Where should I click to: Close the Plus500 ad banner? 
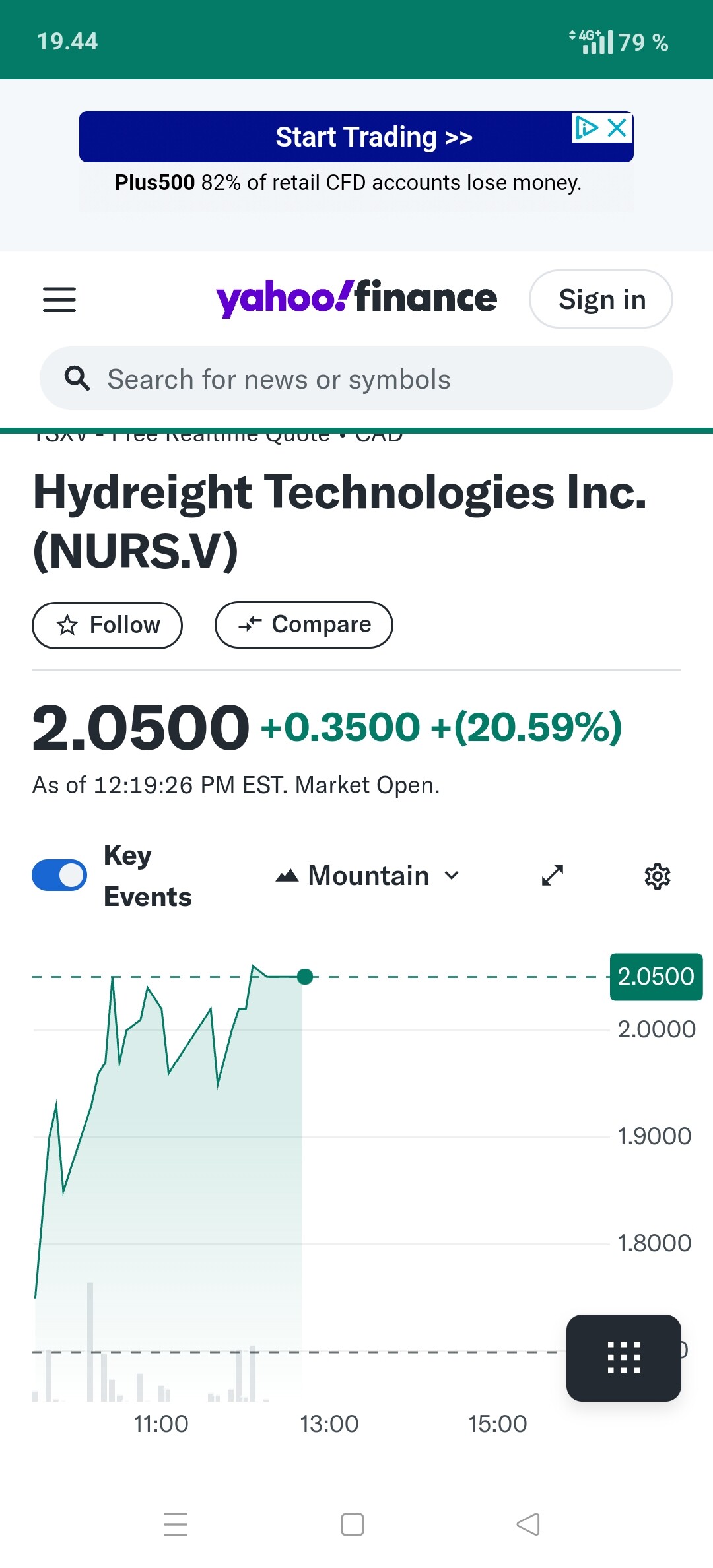click(x=618, y=127)
